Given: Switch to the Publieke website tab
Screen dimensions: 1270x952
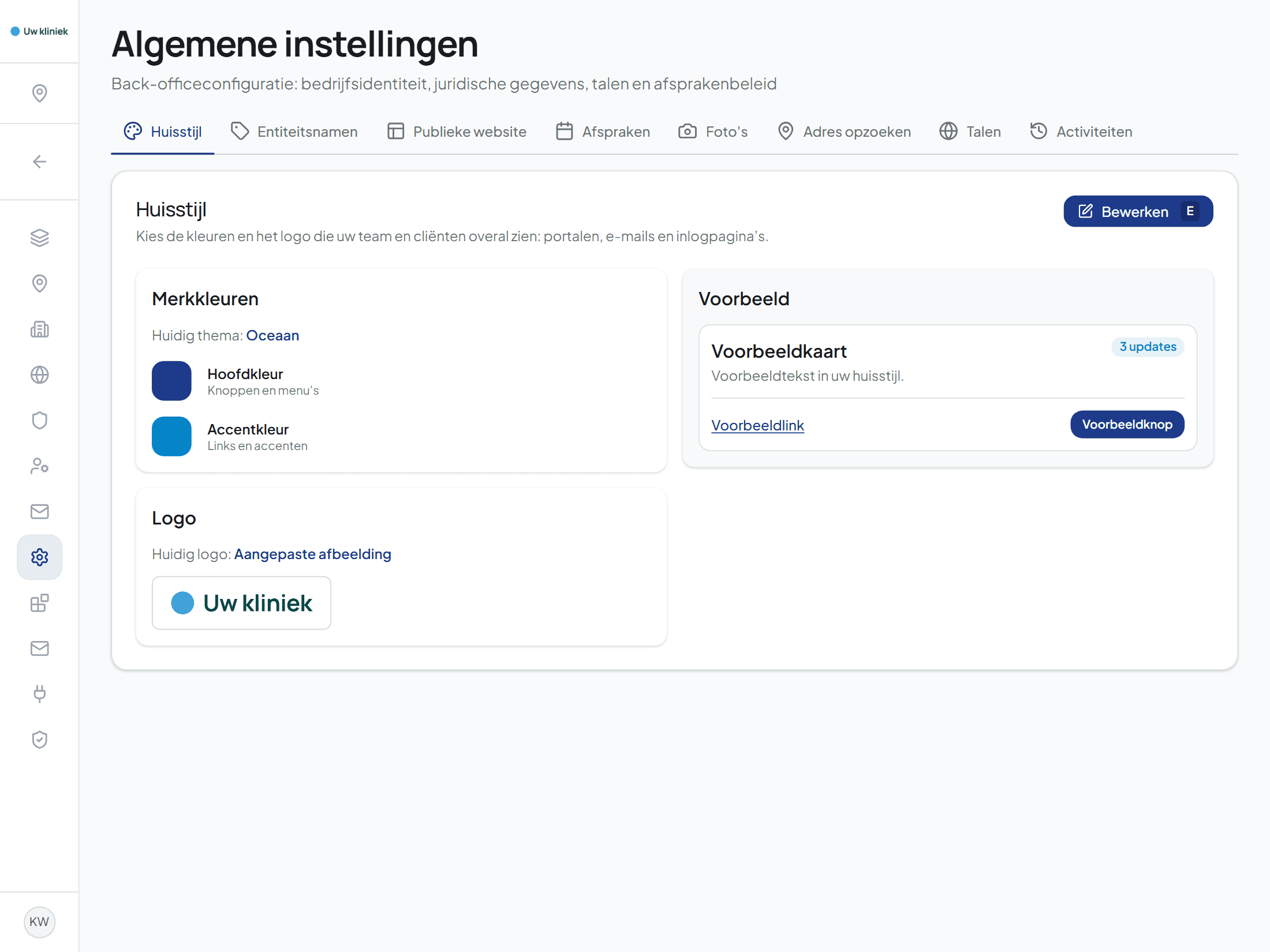Looking at the screenshot, I should (x=457, y=132).
